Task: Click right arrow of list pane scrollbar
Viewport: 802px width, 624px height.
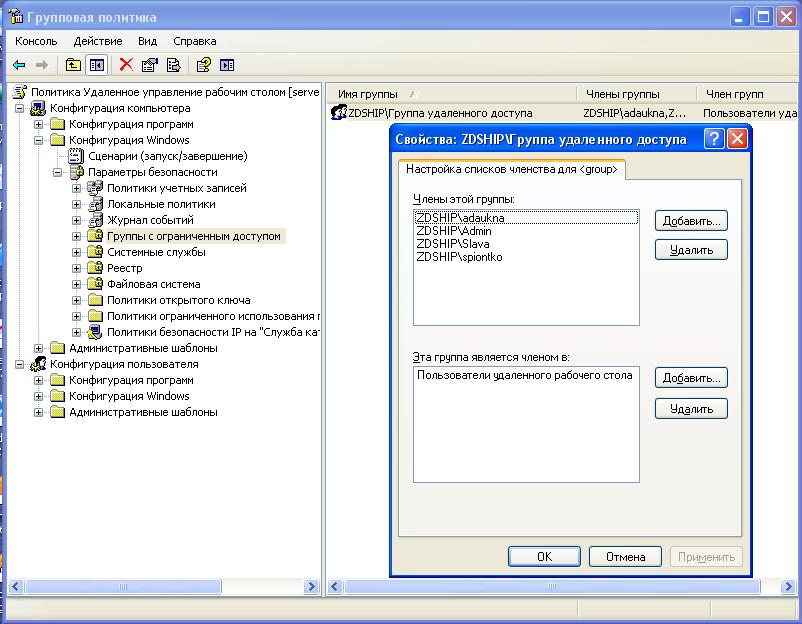Action: coord(788,586)
